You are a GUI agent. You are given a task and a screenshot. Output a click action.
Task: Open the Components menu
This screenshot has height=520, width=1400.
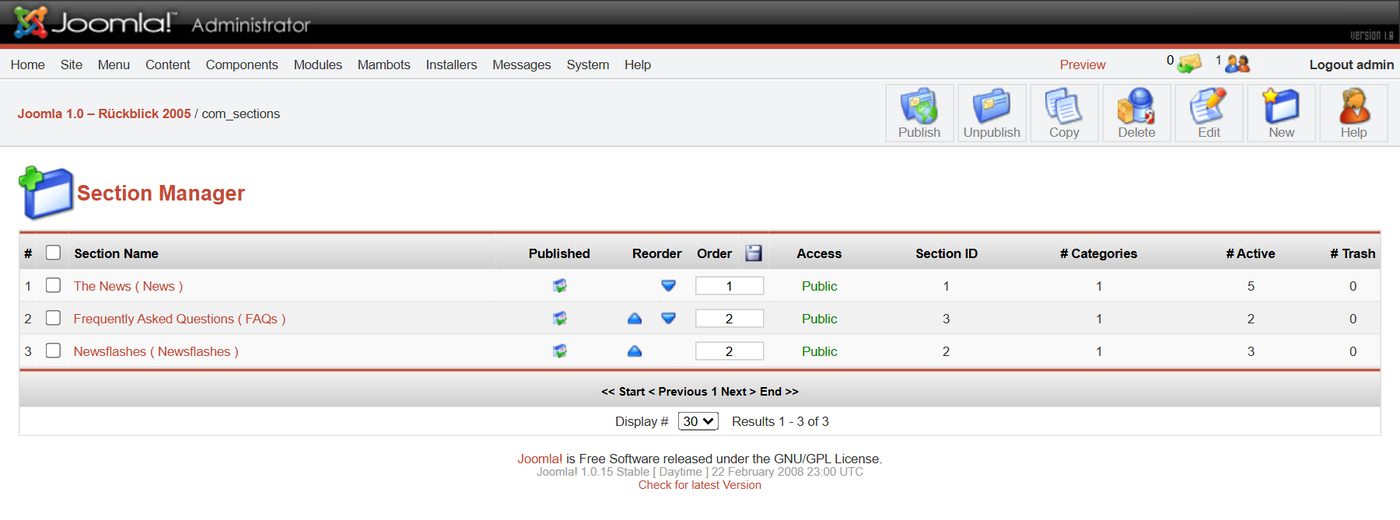click(x=242, y=64)
